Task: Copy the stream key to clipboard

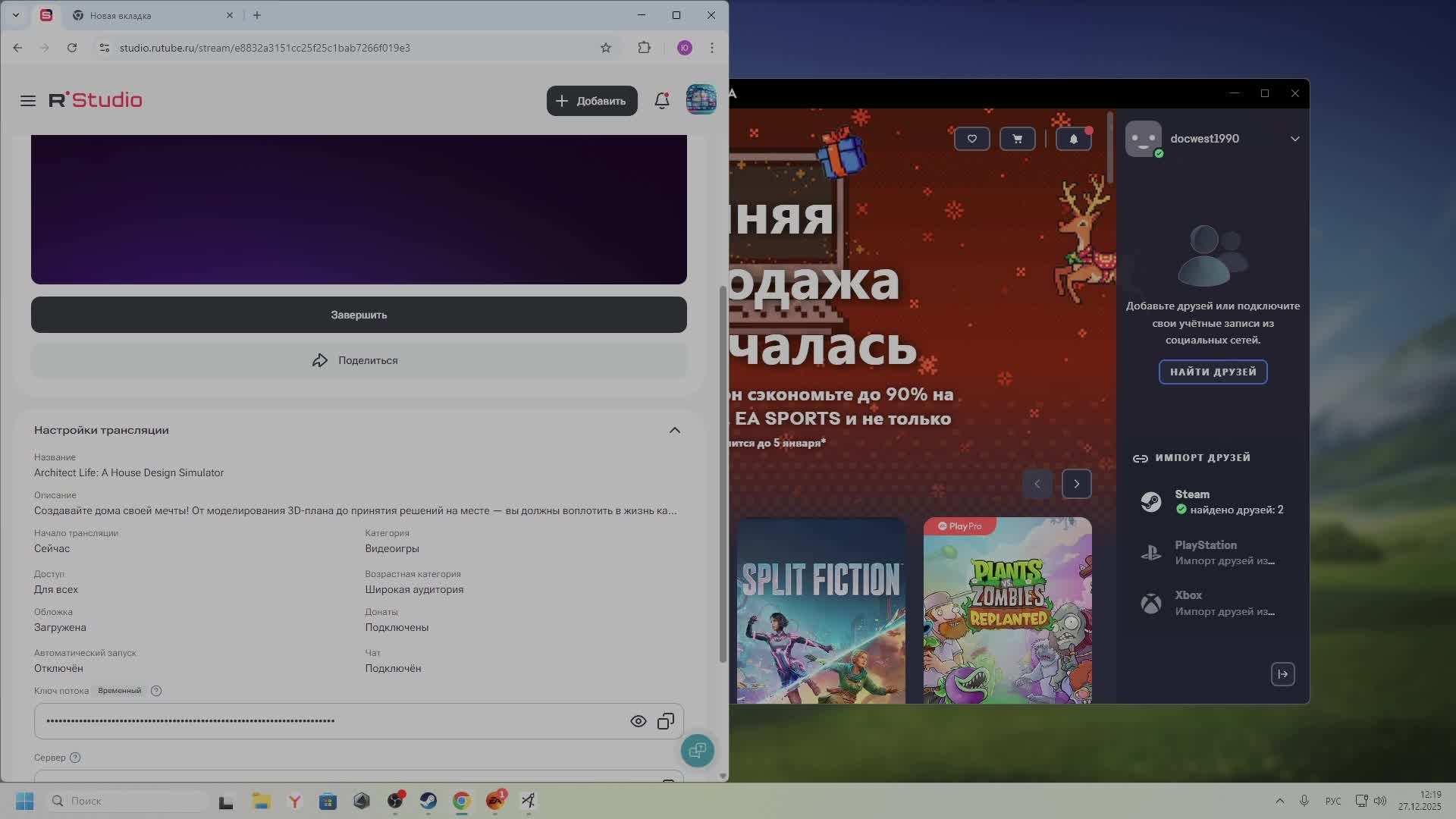Action: pyautogui.click(x=665, y=721)
